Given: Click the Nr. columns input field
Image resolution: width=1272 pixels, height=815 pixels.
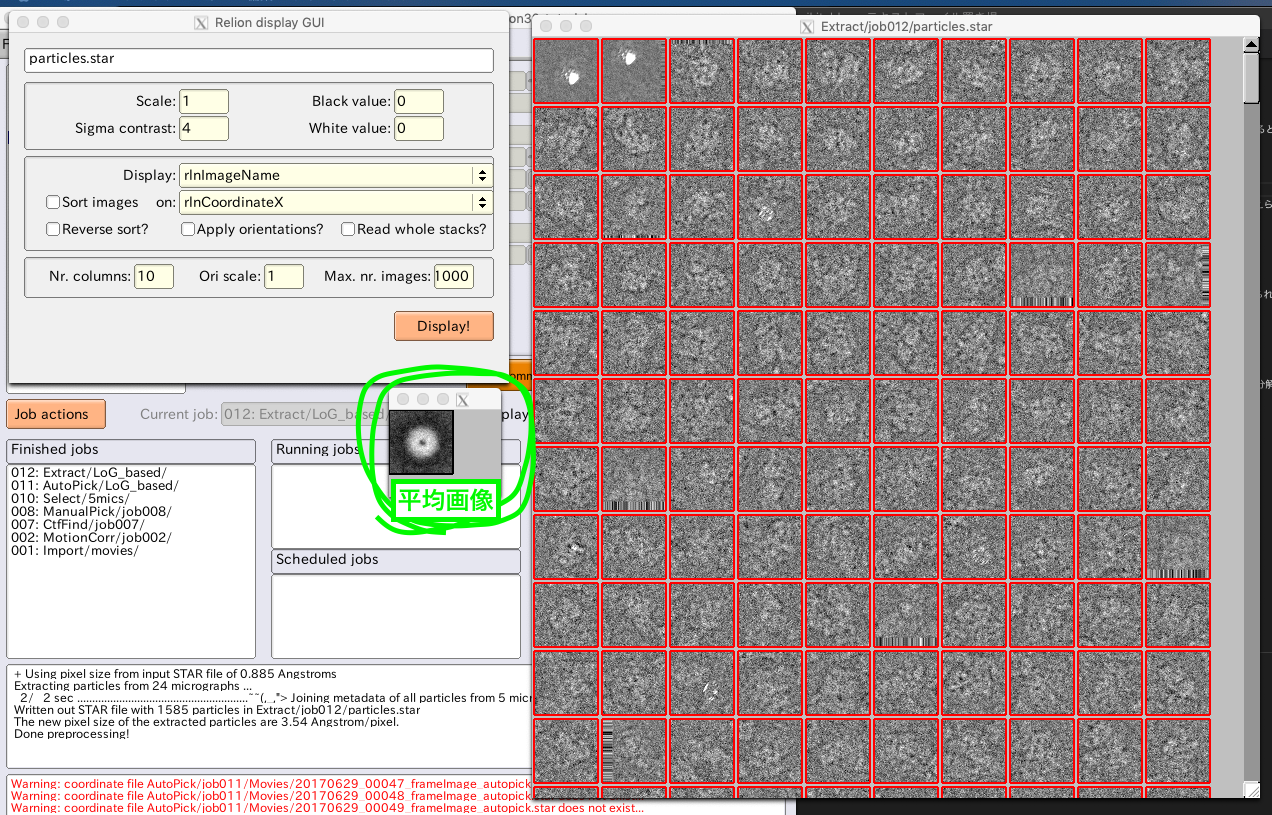Looking at the screenshot, I should [x=154, y=276].
